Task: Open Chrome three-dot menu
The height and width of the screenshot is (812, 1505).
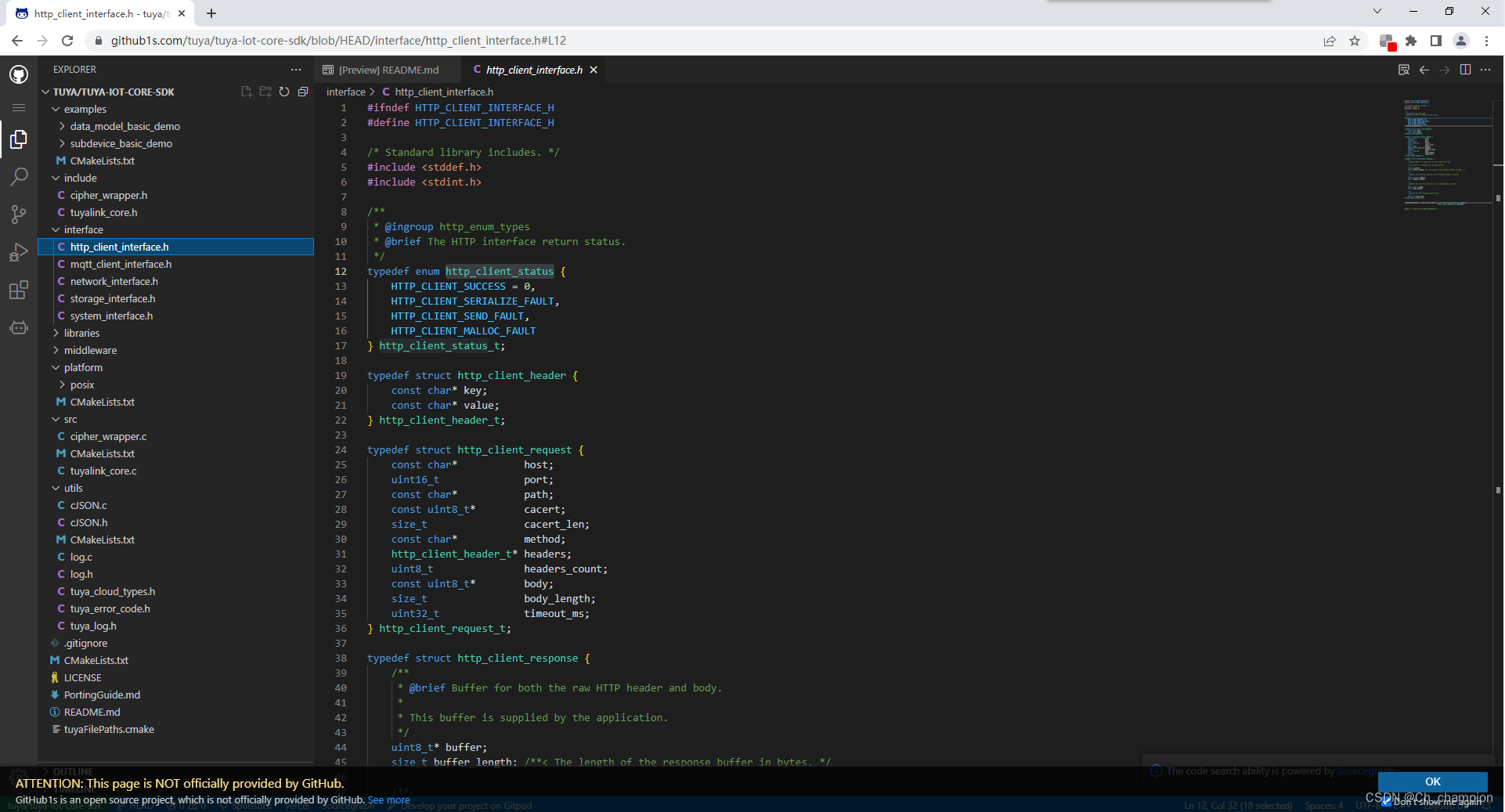Action: coord(1486,41)
